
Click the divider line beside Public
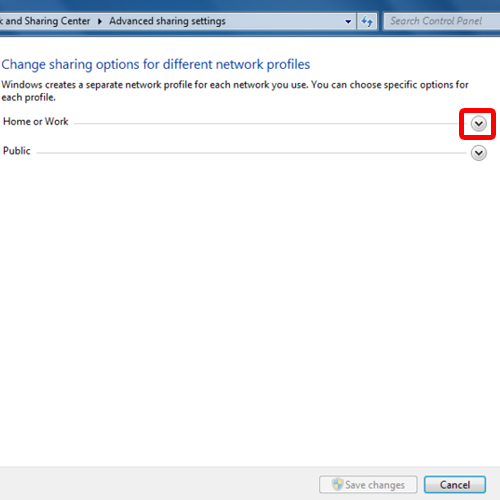click(x=251, y=153)
